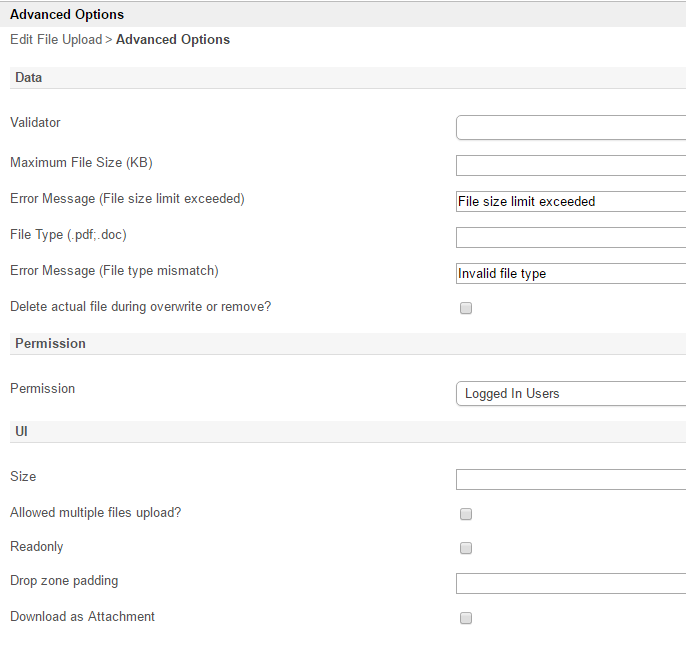Check the Readonly checkbox
Screen dimensions: 686x645
pos(466,549)
